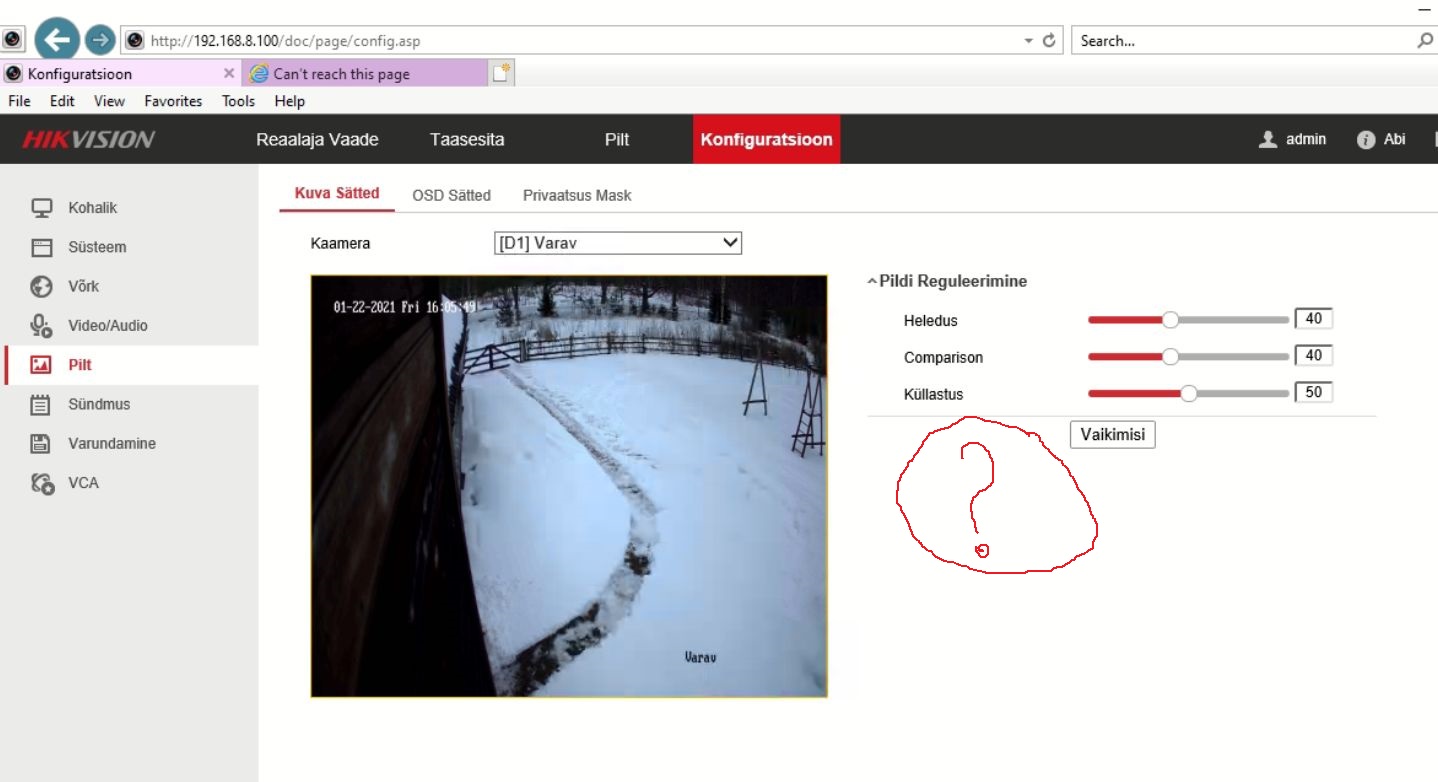
Task: Open Varundamine storage disk icon
Action: (41, 443)
